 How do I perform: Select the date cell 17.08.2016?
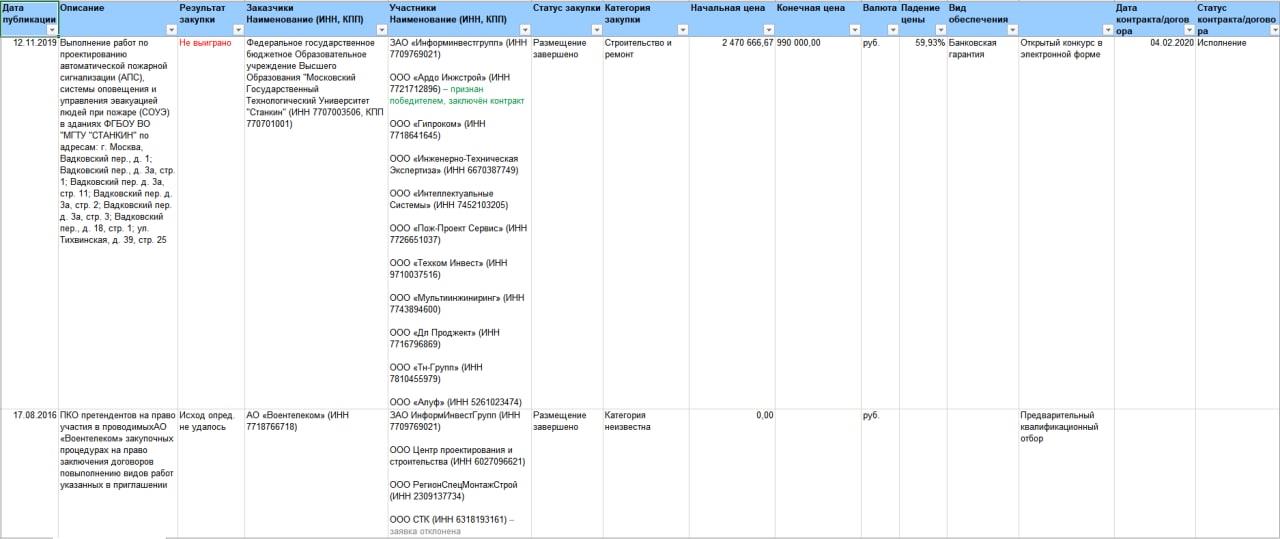tap(29, 474)
